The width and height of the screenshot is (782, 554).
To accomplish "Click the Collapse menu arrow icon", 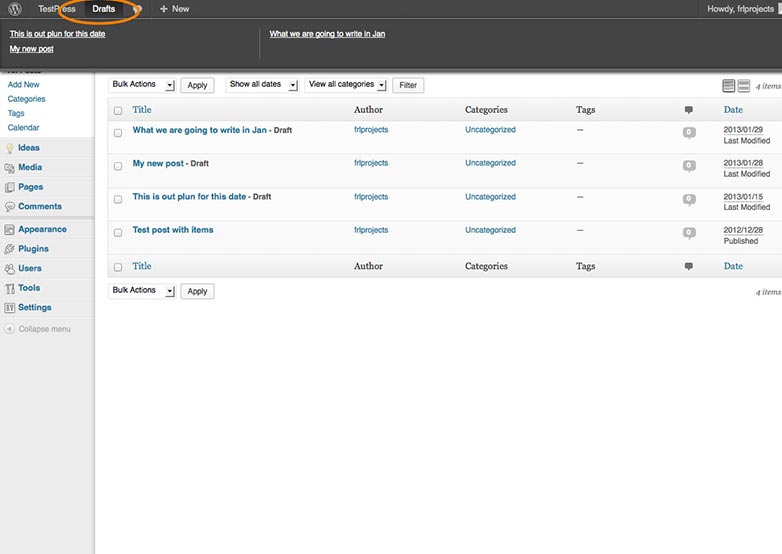I will [x=9, y=329].
